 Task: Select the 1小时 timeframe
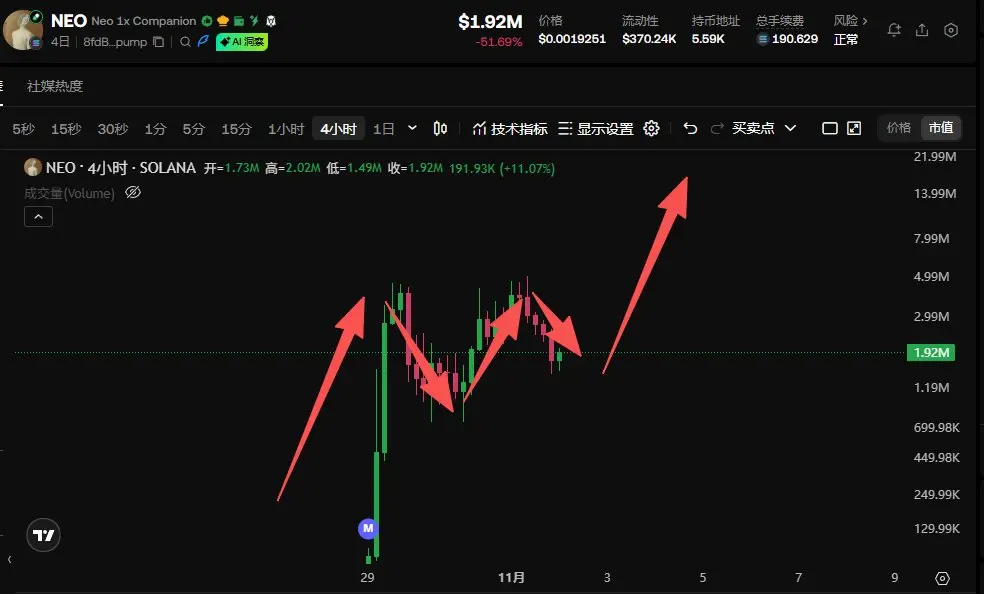point(286,129)
